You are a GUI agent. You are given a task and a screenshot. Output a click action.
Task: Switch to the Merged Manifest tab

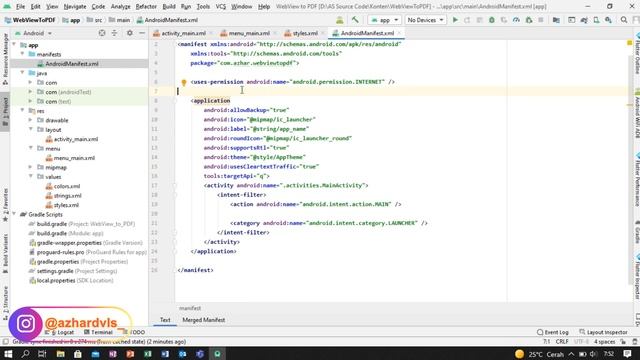pos(204,320)
